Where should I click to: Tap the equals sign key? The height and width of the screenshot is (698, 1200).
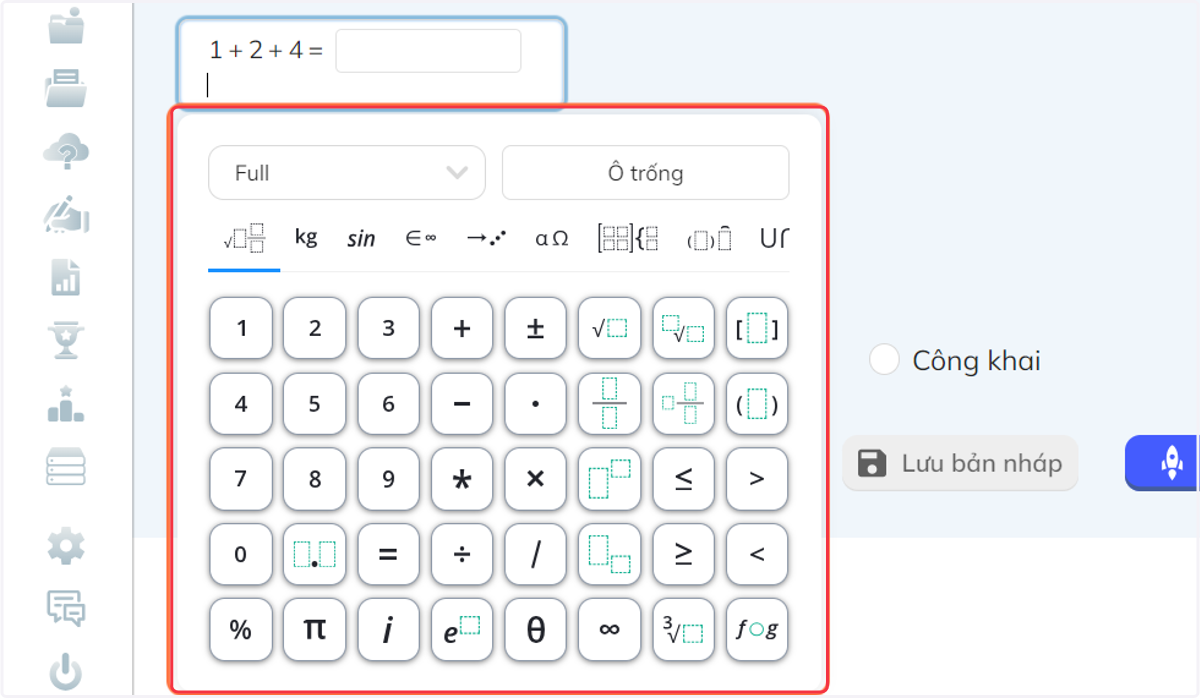point(388,554)
